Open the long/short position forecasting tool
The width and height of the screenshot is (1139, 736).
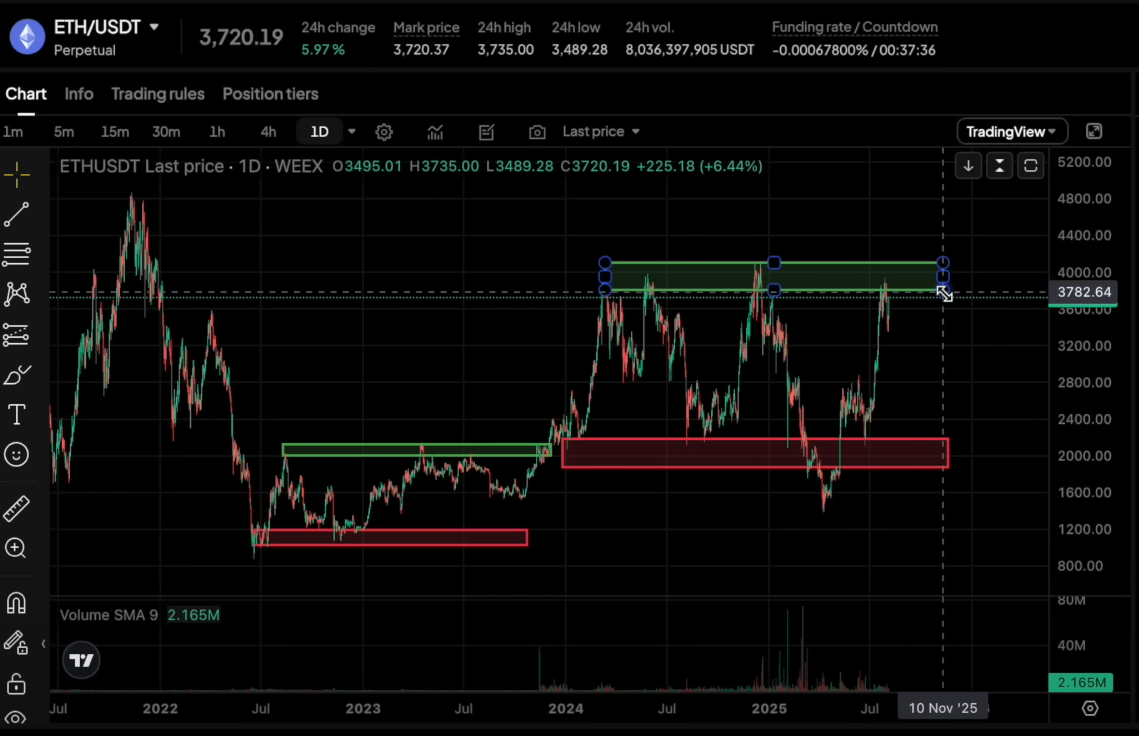tap(16, 334)
